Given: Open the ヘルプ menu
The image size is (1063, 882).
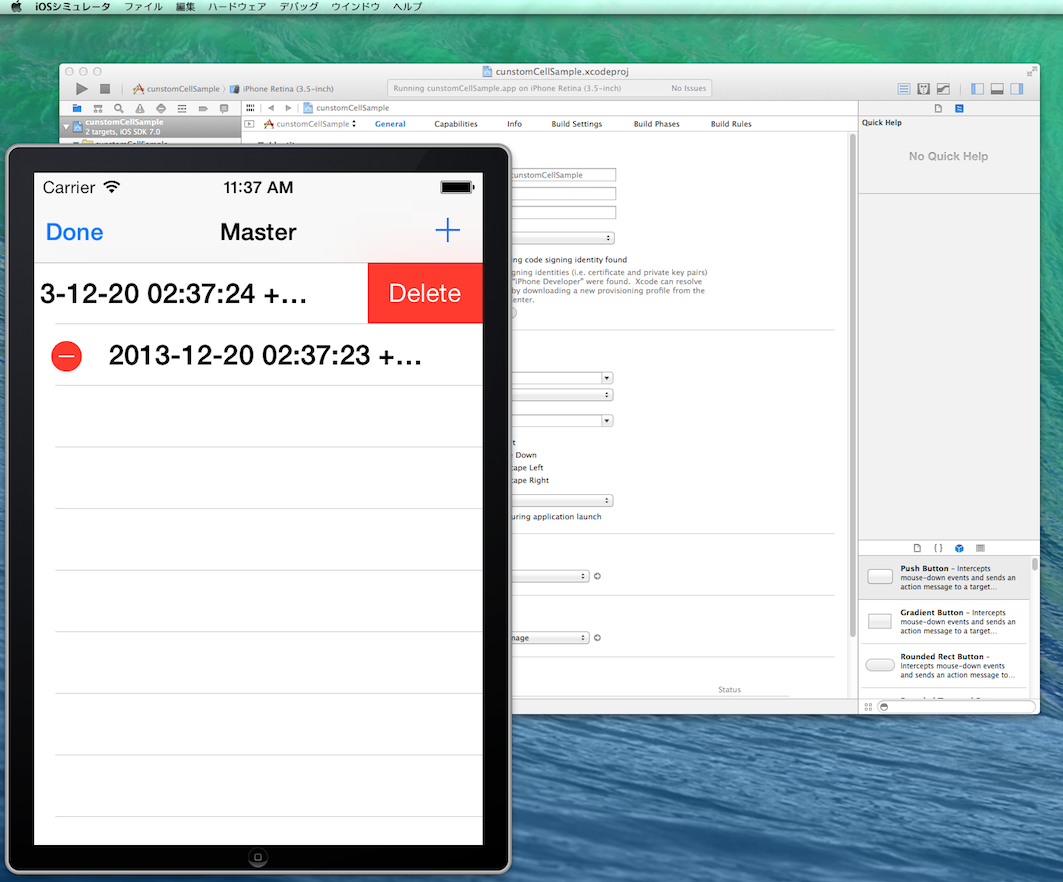Looking at the screenshot, I should click(x=407, y=7).
